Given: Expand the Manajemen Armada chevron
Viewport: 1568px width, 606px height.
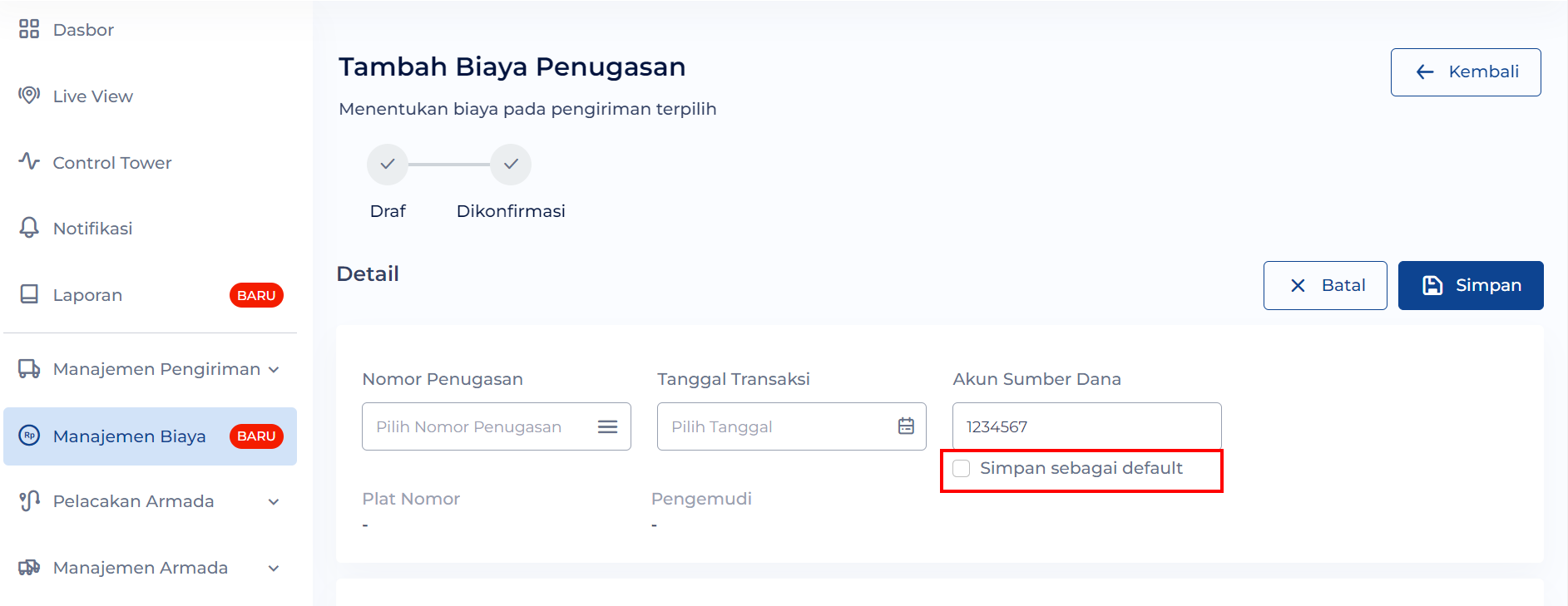Looking at the screenshot, I should [274, 569].
